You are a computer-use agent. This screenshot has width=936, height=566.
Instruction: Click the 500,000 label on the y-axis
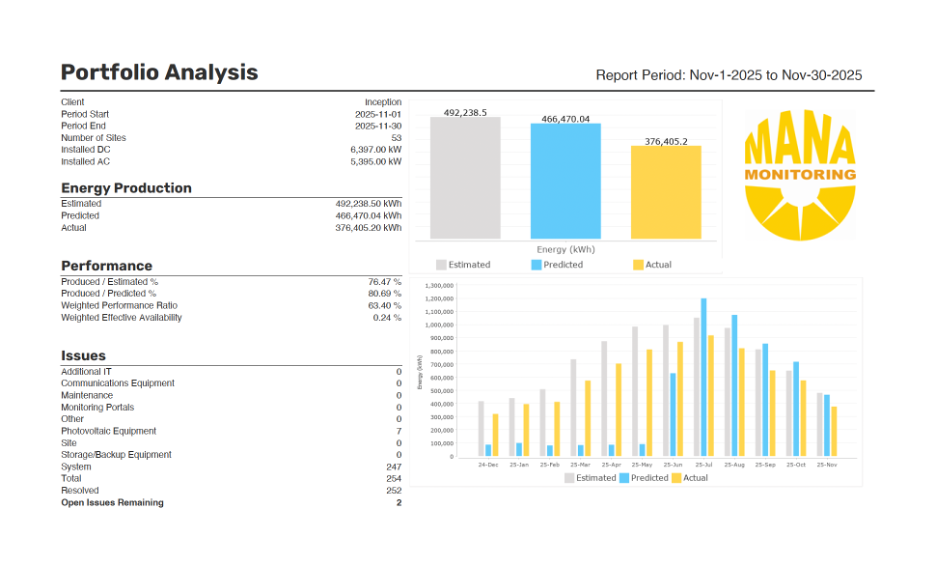[442, 391]
